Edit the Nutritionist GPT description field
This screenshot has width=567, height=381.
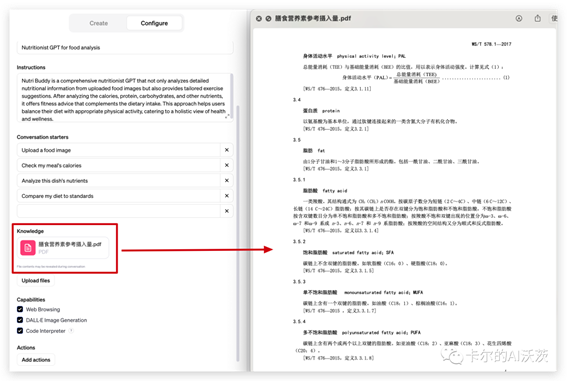pos(125,47)
